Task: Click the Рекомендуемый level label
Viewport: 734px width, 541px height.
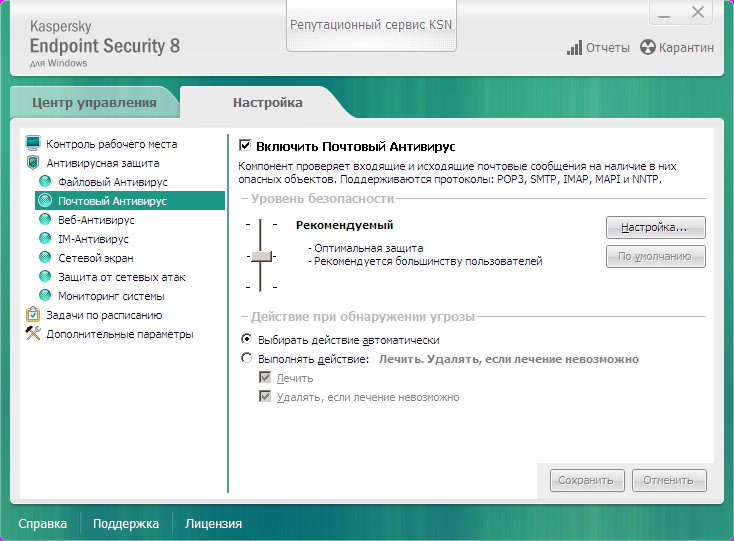Action: tap(345, 225)
